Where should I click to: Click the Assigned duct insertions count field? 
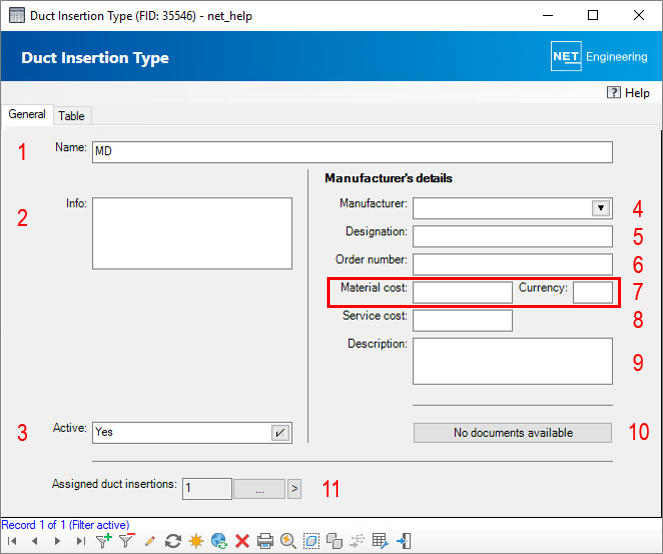click(x=207, y=489)
